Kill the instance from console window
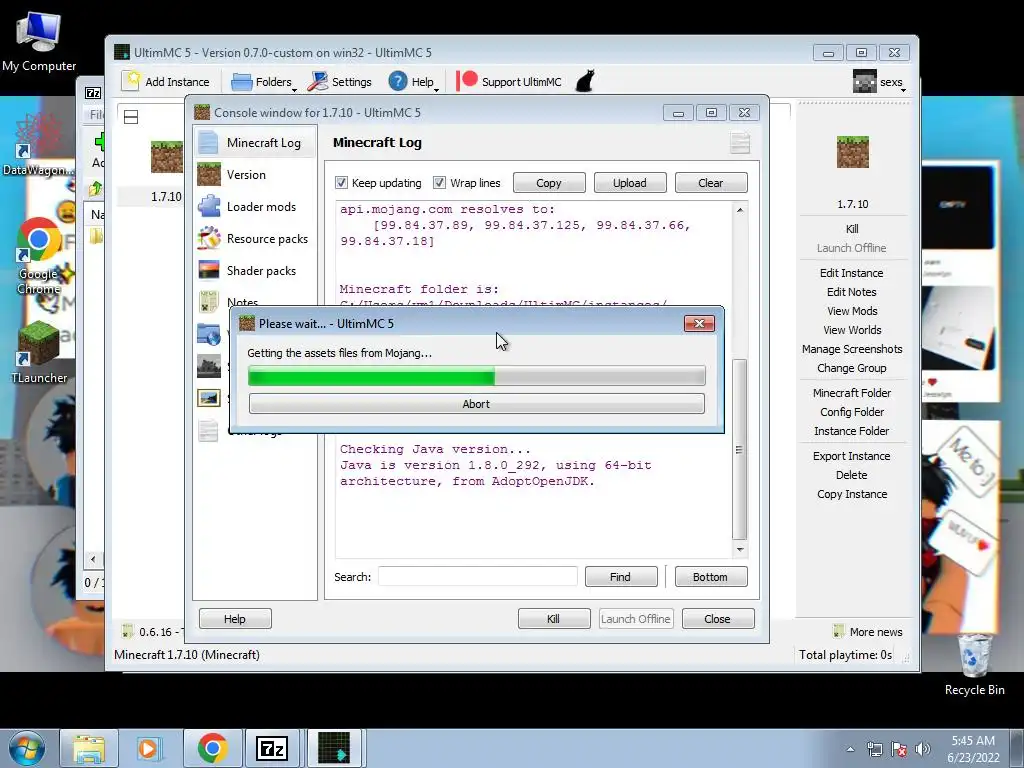This screenshot has height=768, width=1024. (553, 618)
